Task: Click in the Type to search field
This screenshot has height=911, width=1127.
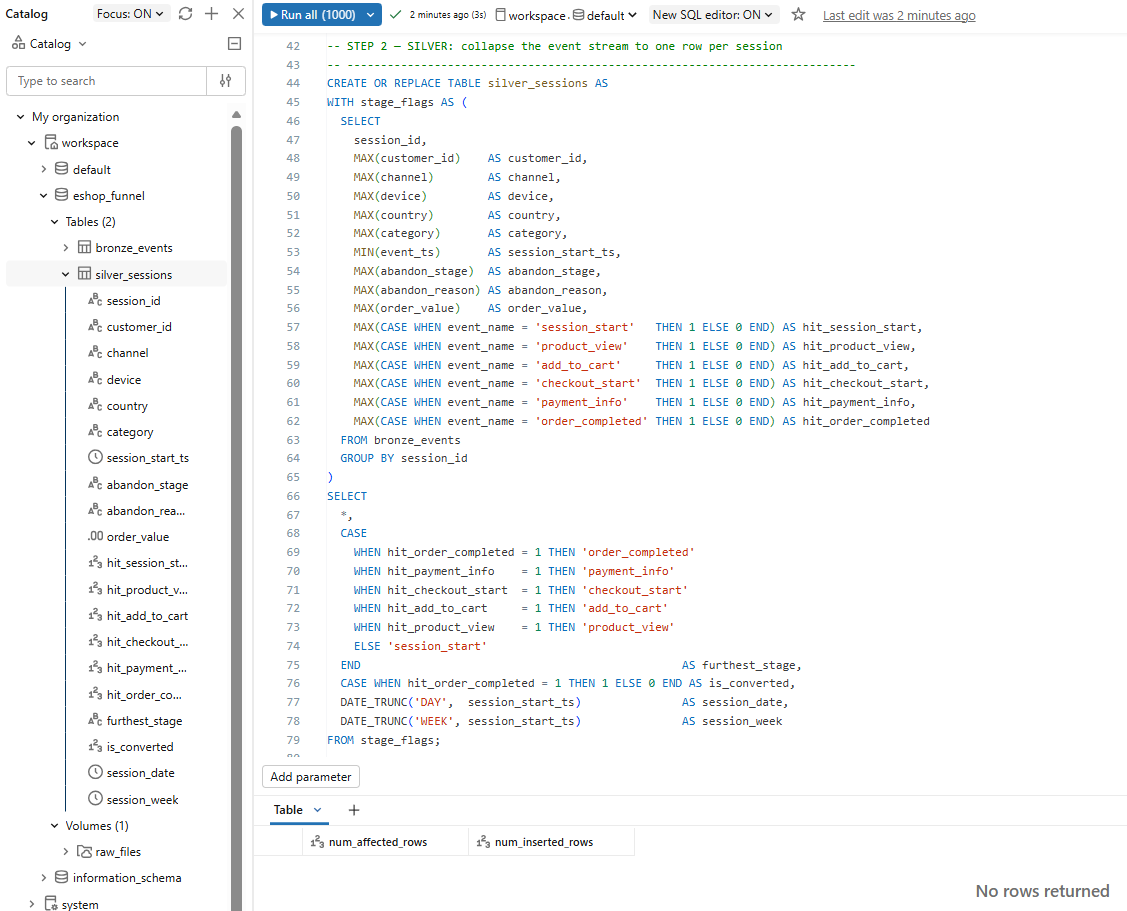Action: coord(106,81)
